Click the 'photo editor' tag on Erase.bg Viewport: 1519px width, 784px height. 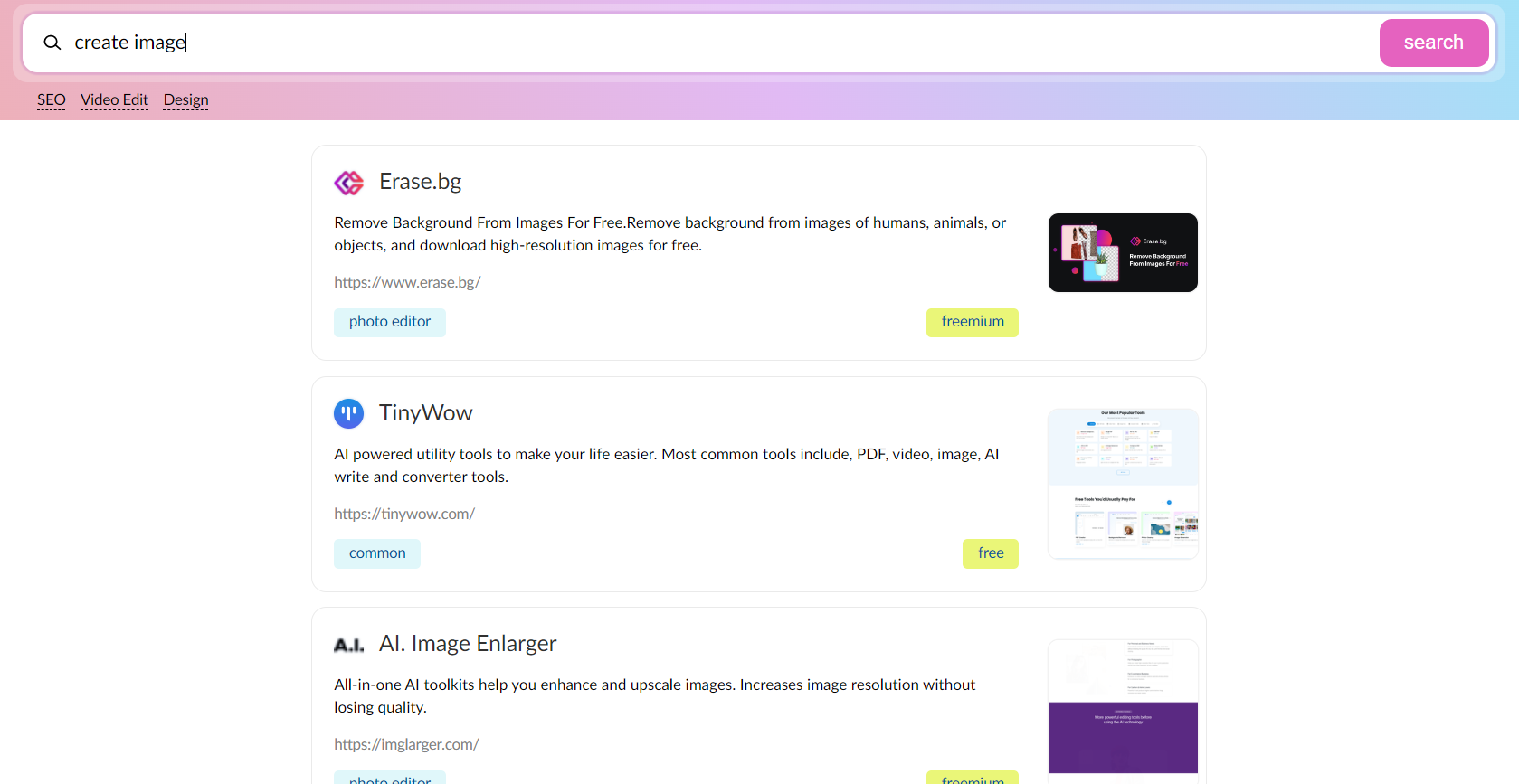click(390, 322)
